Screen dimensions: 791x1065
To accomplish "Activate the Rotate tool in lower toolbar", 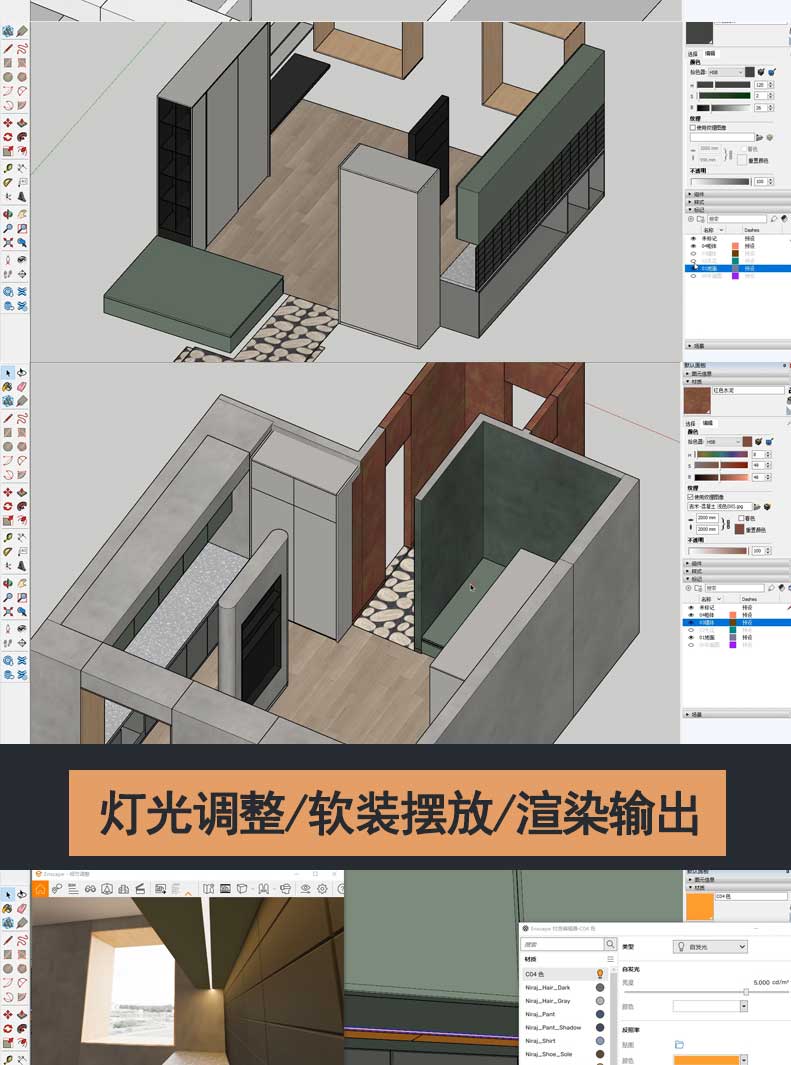I will pos(8,506).
